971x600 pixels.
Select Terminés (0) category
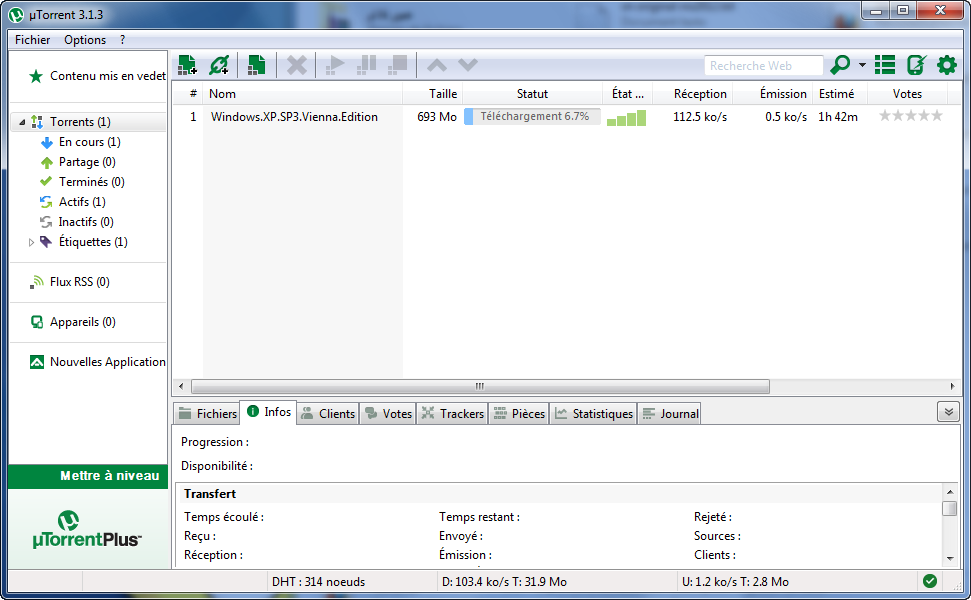91,181
